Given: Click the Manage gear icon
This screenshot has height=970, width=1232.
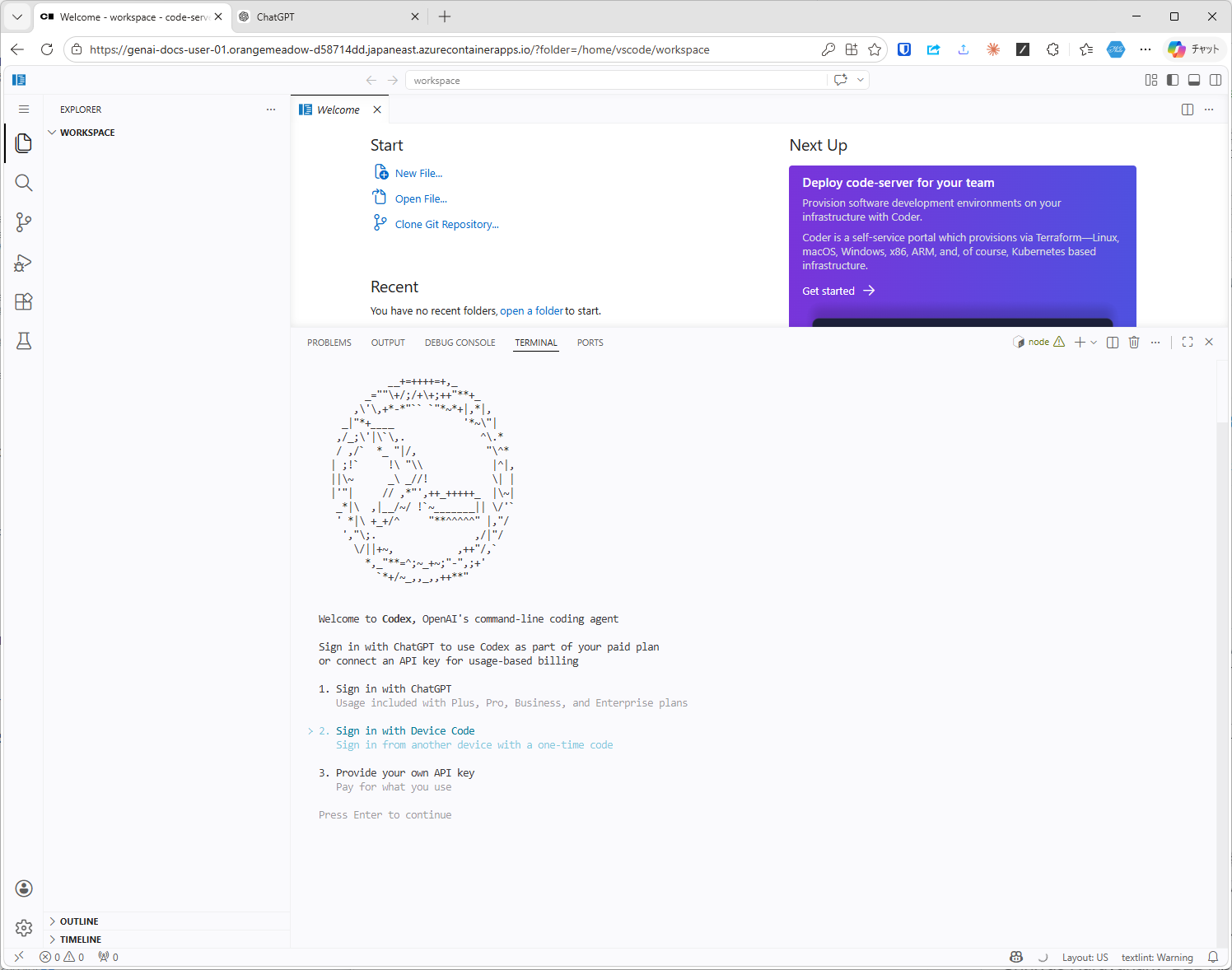Looking at the screenshot, I should coord(24,928).
